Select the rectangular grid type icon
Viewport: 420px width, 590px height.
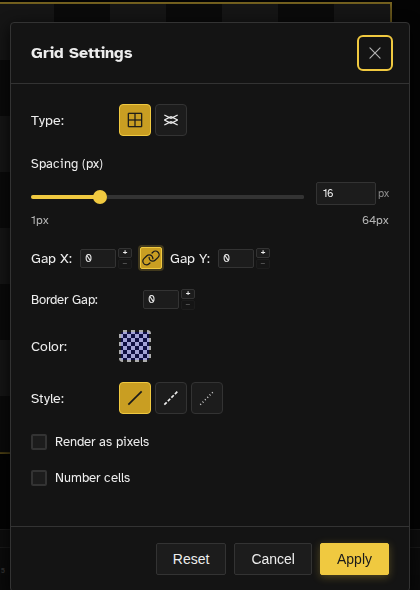[x=135, y=120]
